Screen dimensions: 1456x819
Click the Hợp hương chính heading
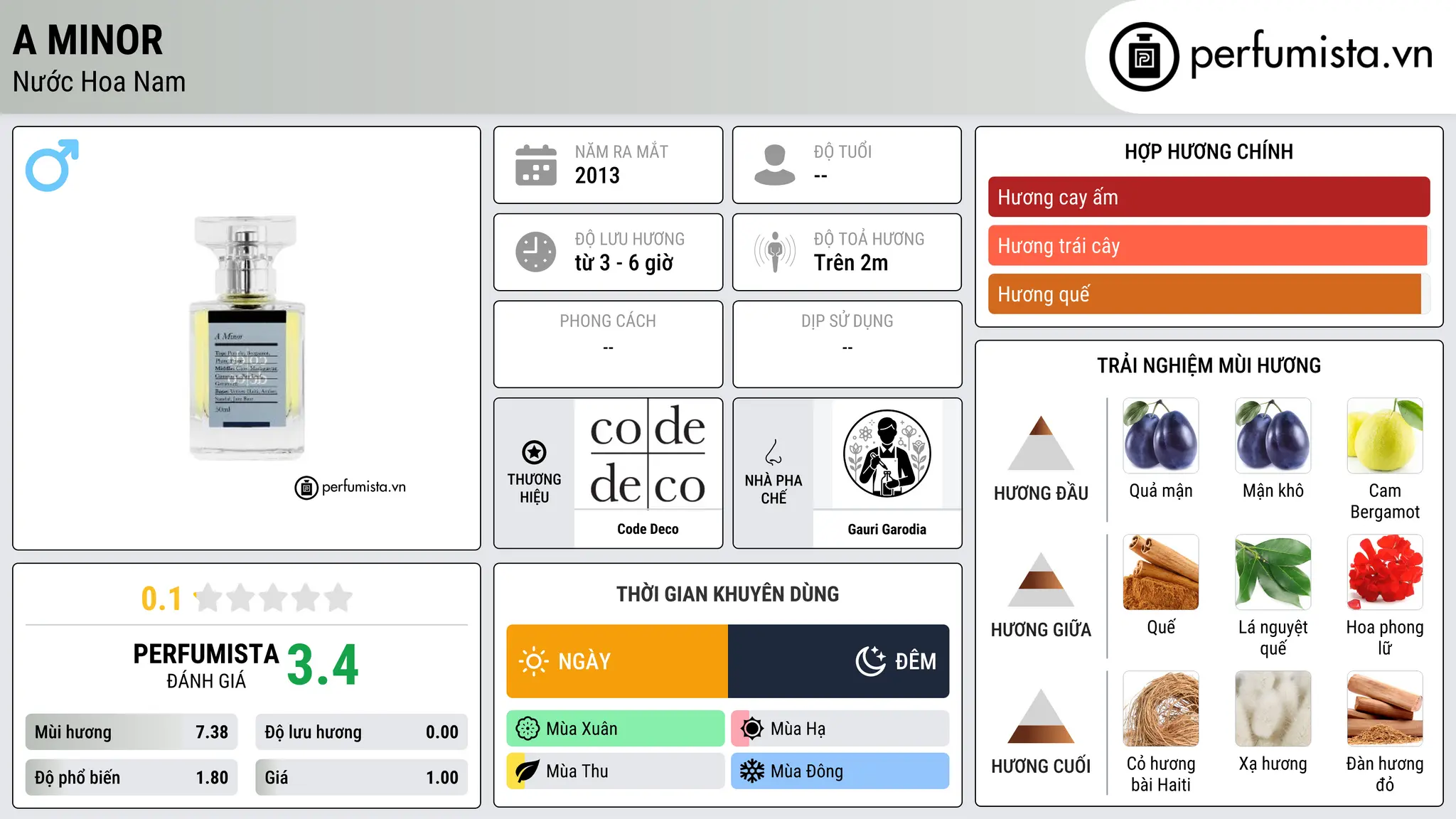click(1209, 151)
